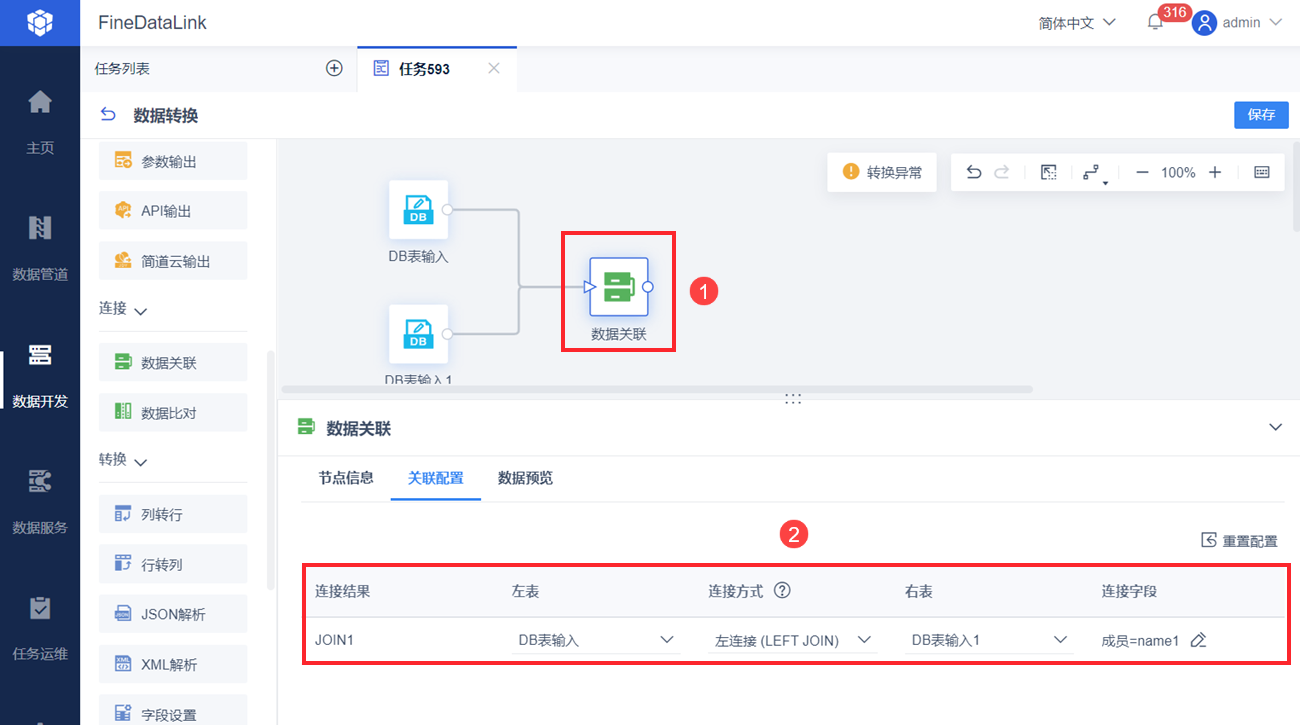Click the operator list vertical scrollbar
The height and width of the screenshot is (725, 1300).
270,470
